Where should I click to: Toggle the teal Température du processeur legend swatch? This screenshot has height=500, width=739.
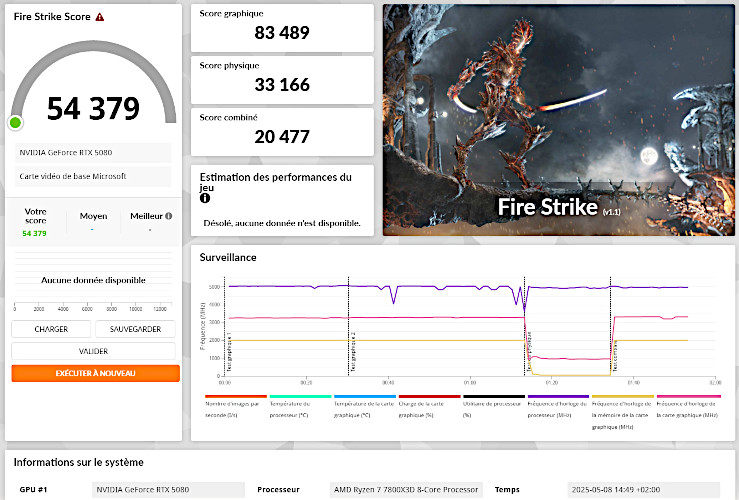300,396
